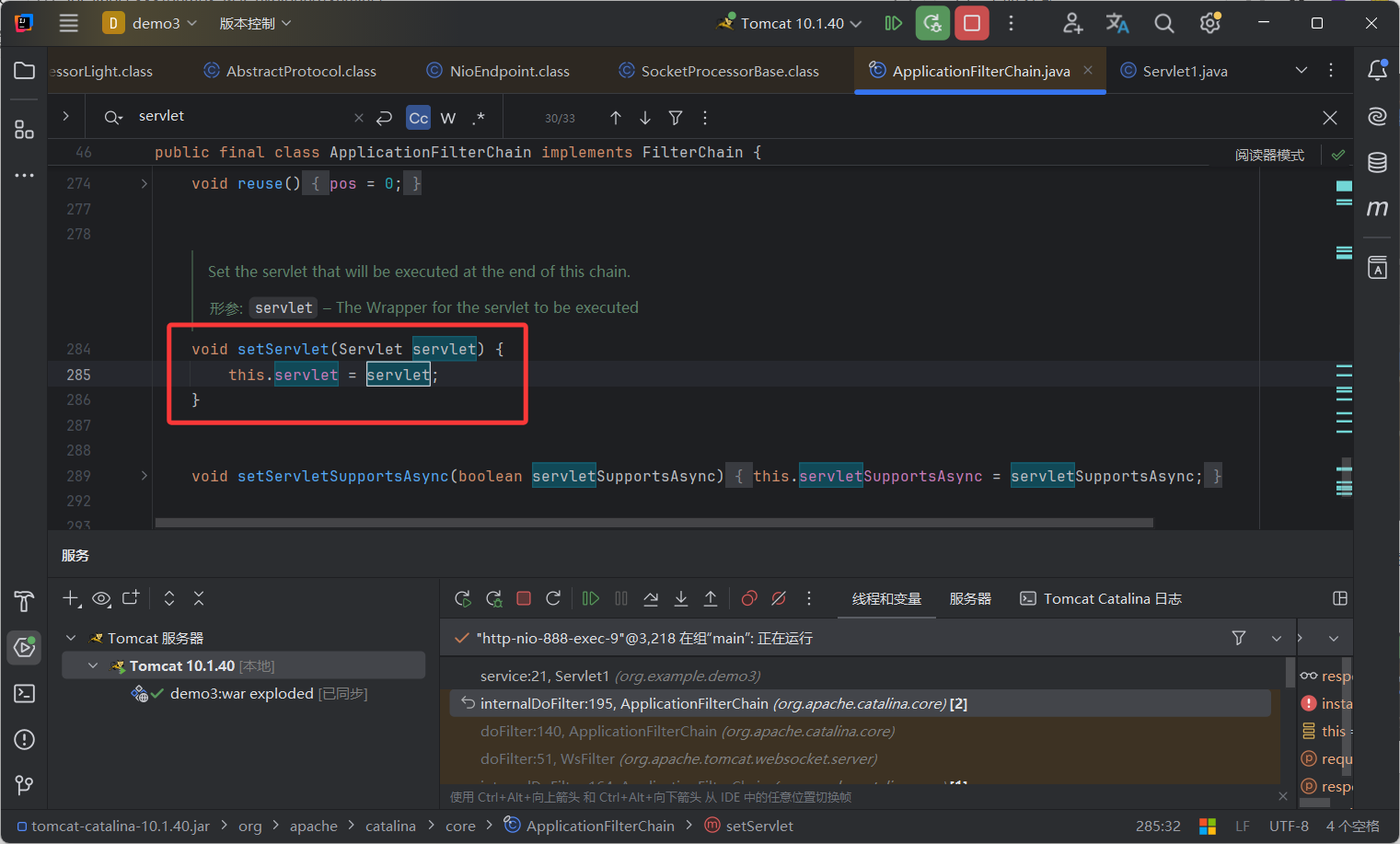
Task: Open the Database tool window icon
Action: 1377,163
